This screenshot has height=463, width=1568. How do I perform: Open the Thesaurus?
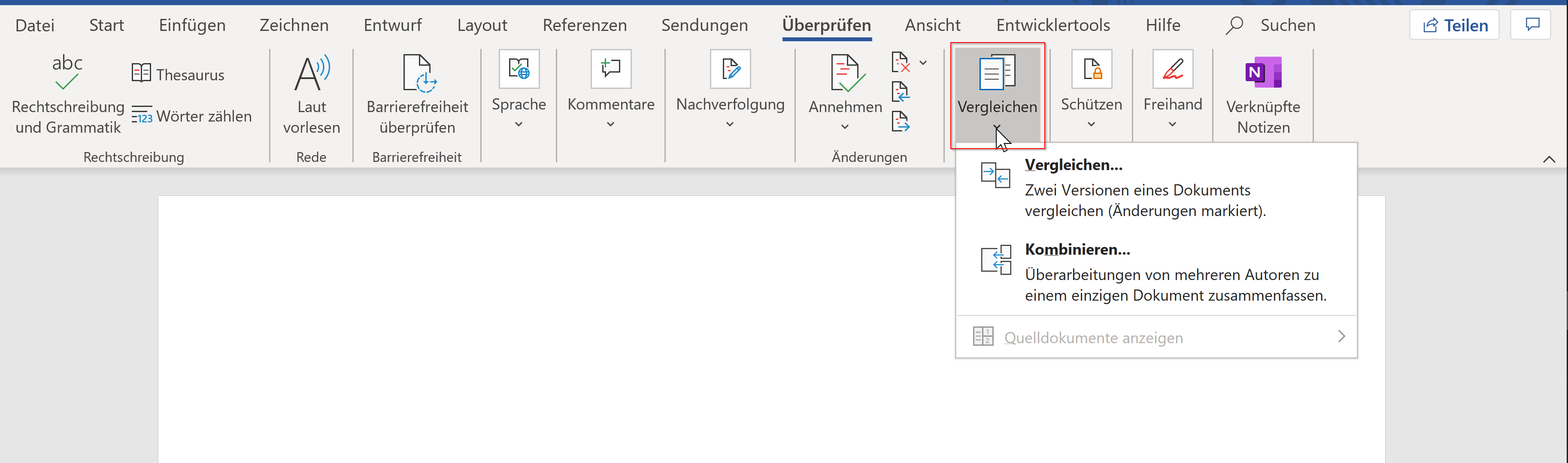(x=176, y=73)
